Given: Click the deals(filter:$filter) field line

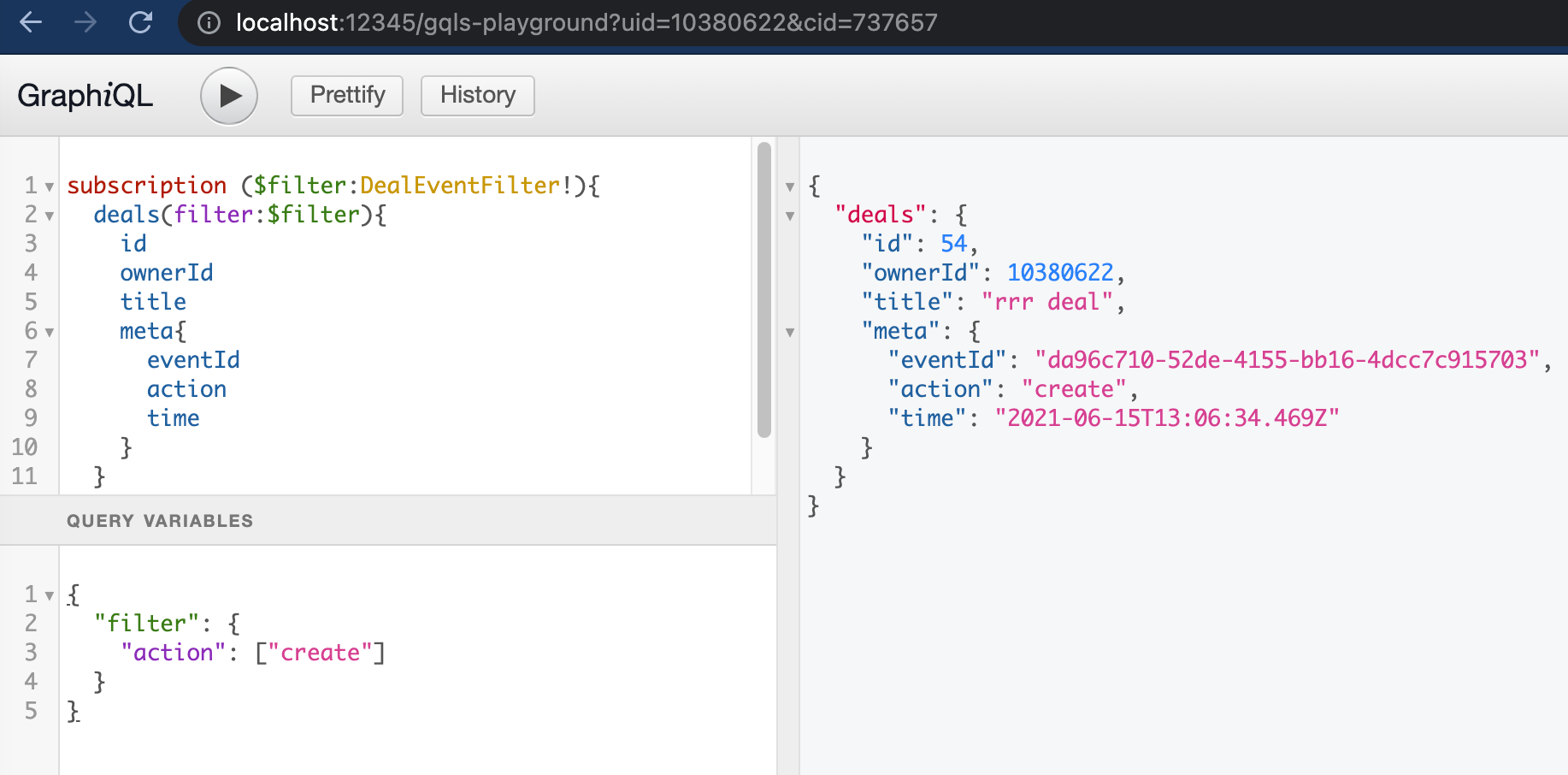Looking at the screenshot, I should (x=240, y=215).
